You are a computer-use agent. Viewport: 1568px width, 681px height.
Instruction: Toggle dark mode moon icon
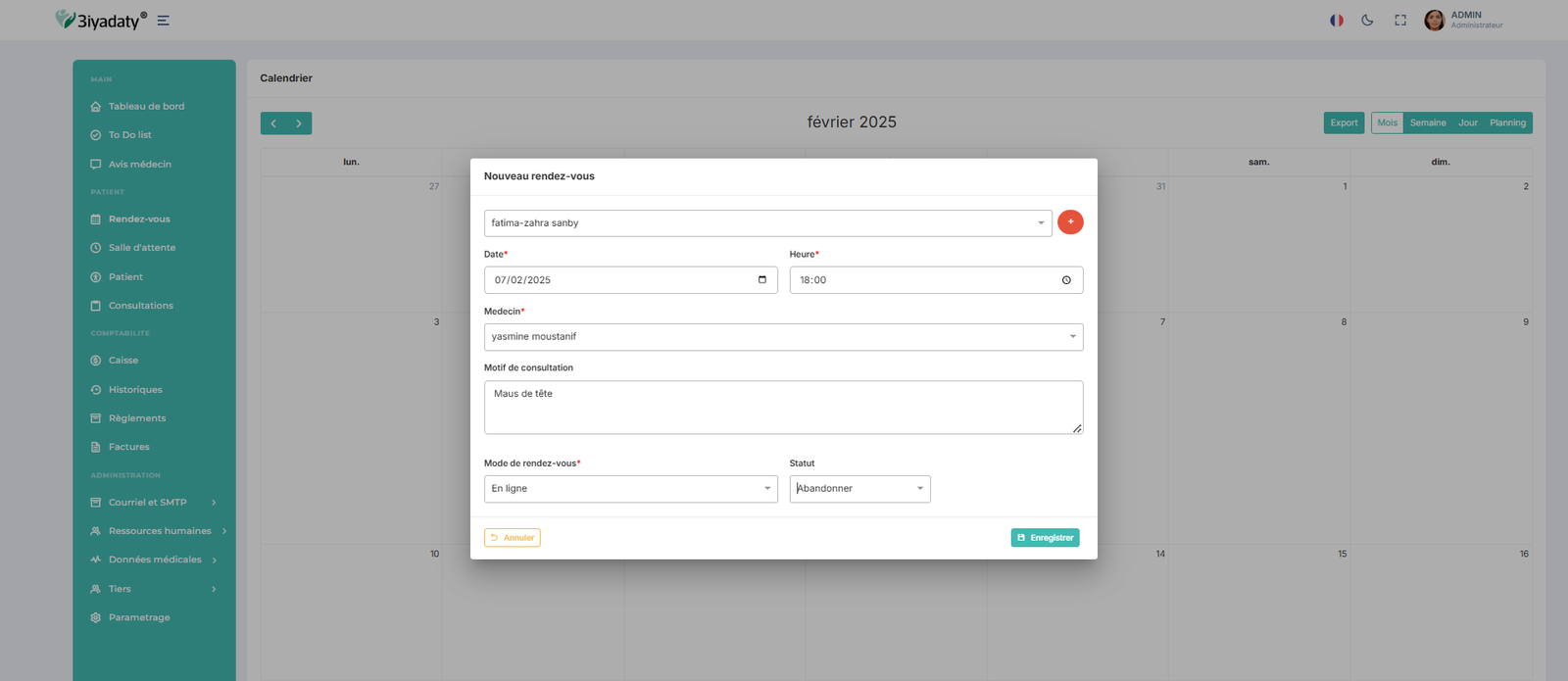pos(1367,21)
